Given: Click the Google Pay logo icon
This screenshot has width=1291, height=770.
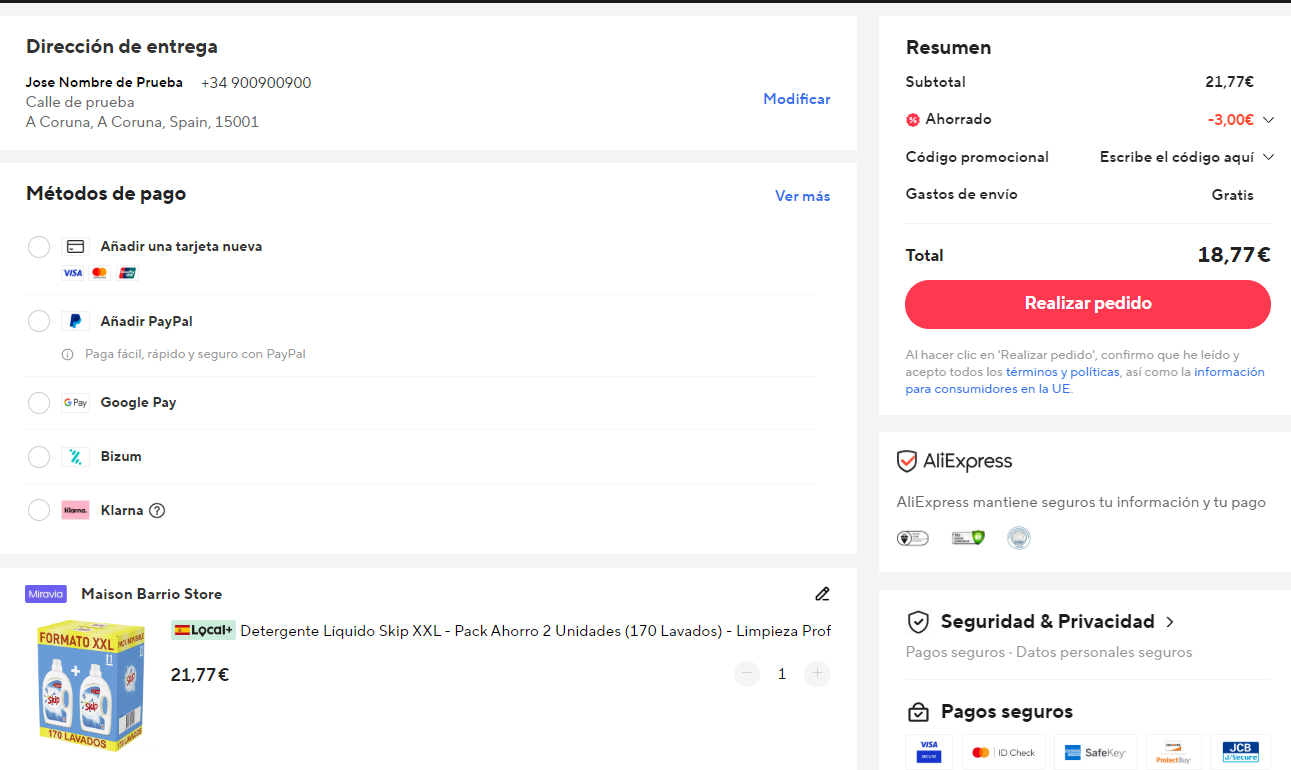Looking at the screenshot, I should point(75,403).
